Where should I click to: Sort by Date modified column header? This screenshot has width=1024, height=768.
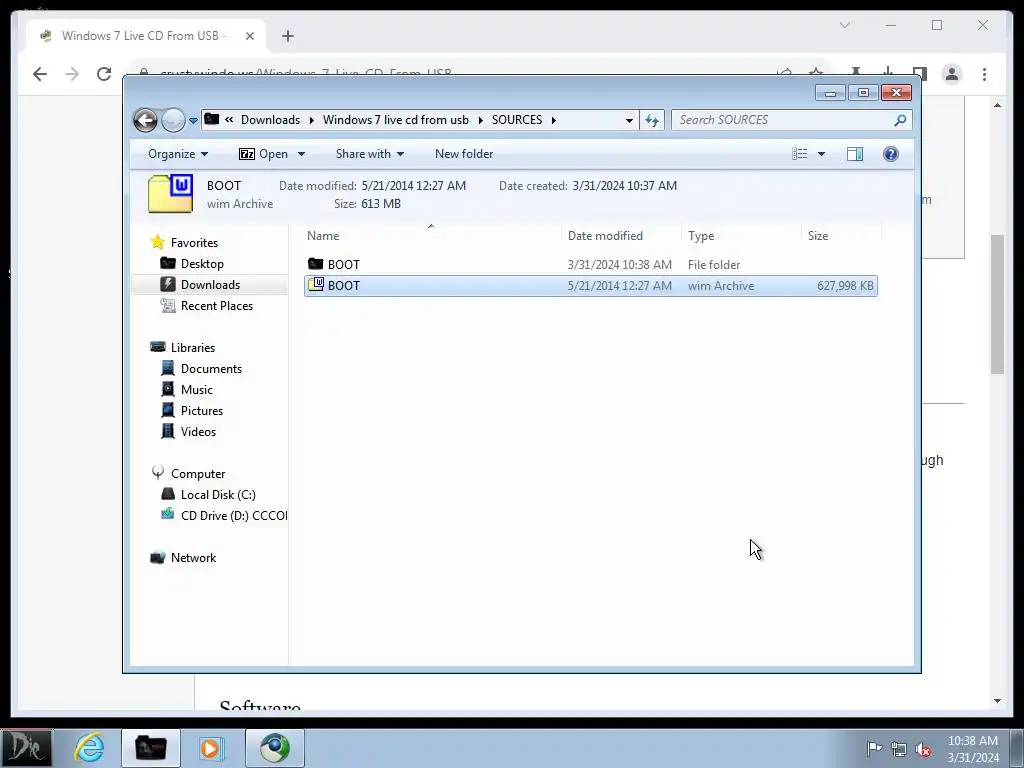point(605,236)
